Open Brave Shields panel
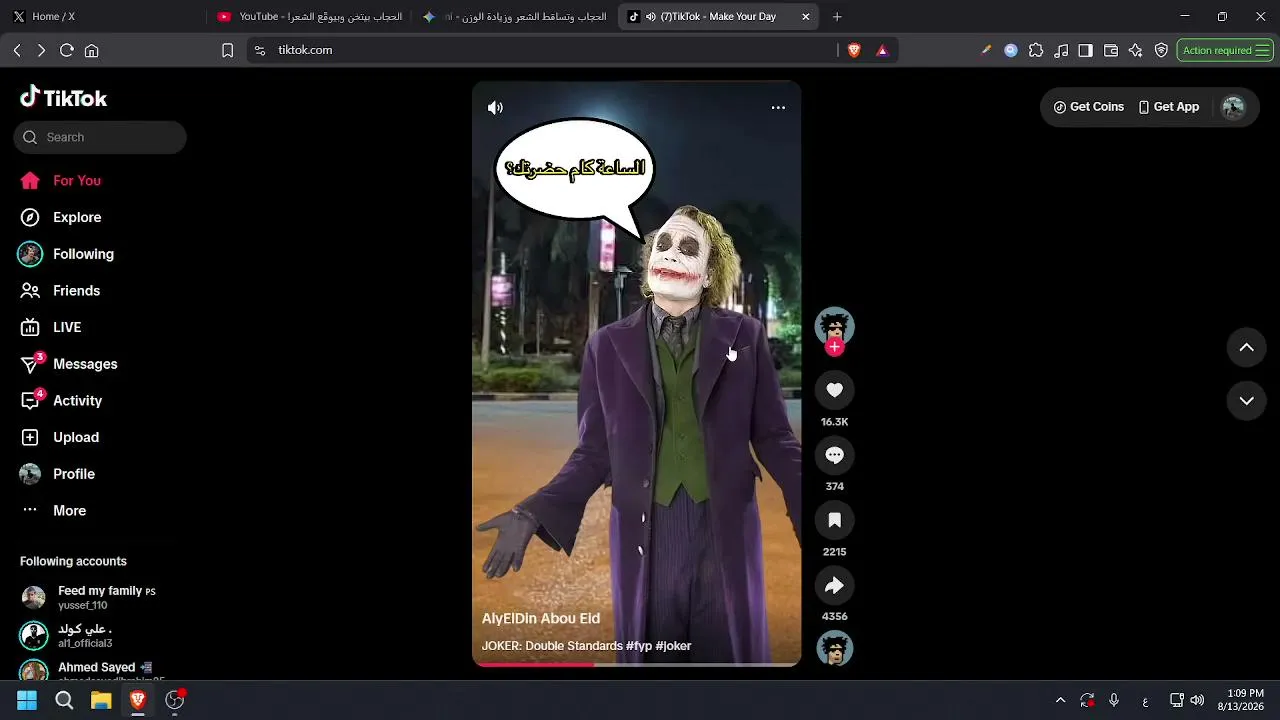This screenshot has height=720, width=1280. pyautogui.click(x=854, y=50)
